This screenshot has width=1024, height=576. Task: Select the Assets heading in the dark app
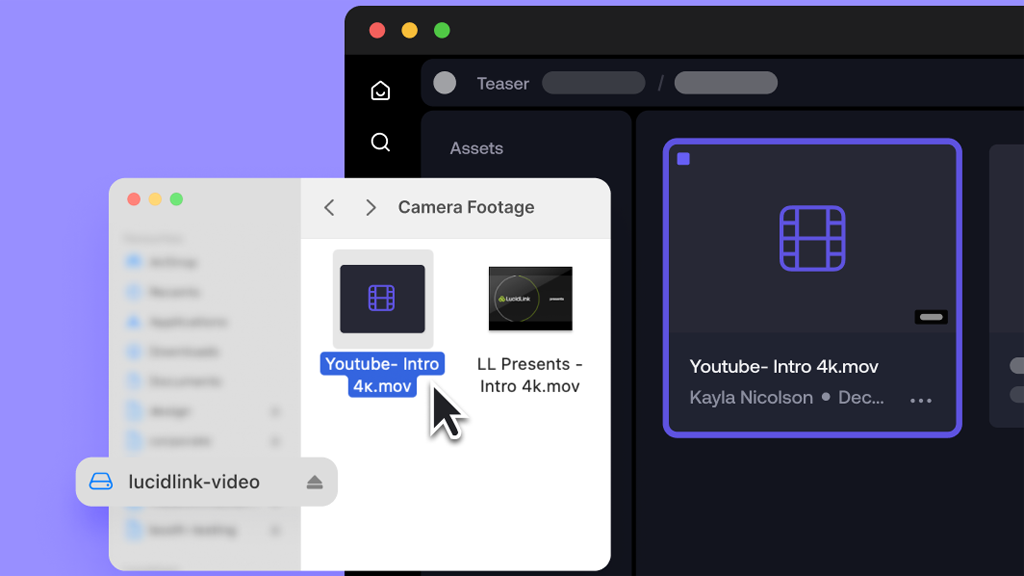click(x=476, y=148)
